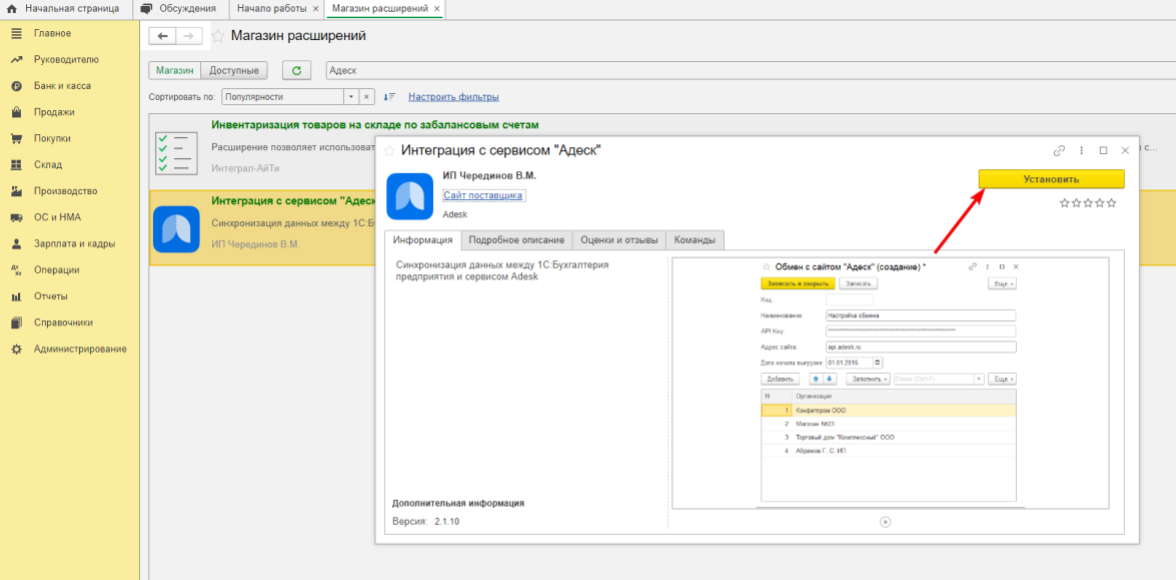Image resolution: width=1176 pixels, height=580 pixels.
Task: Switch to the Команды tab
Action: pyautogui.click(x=694, y=240)
